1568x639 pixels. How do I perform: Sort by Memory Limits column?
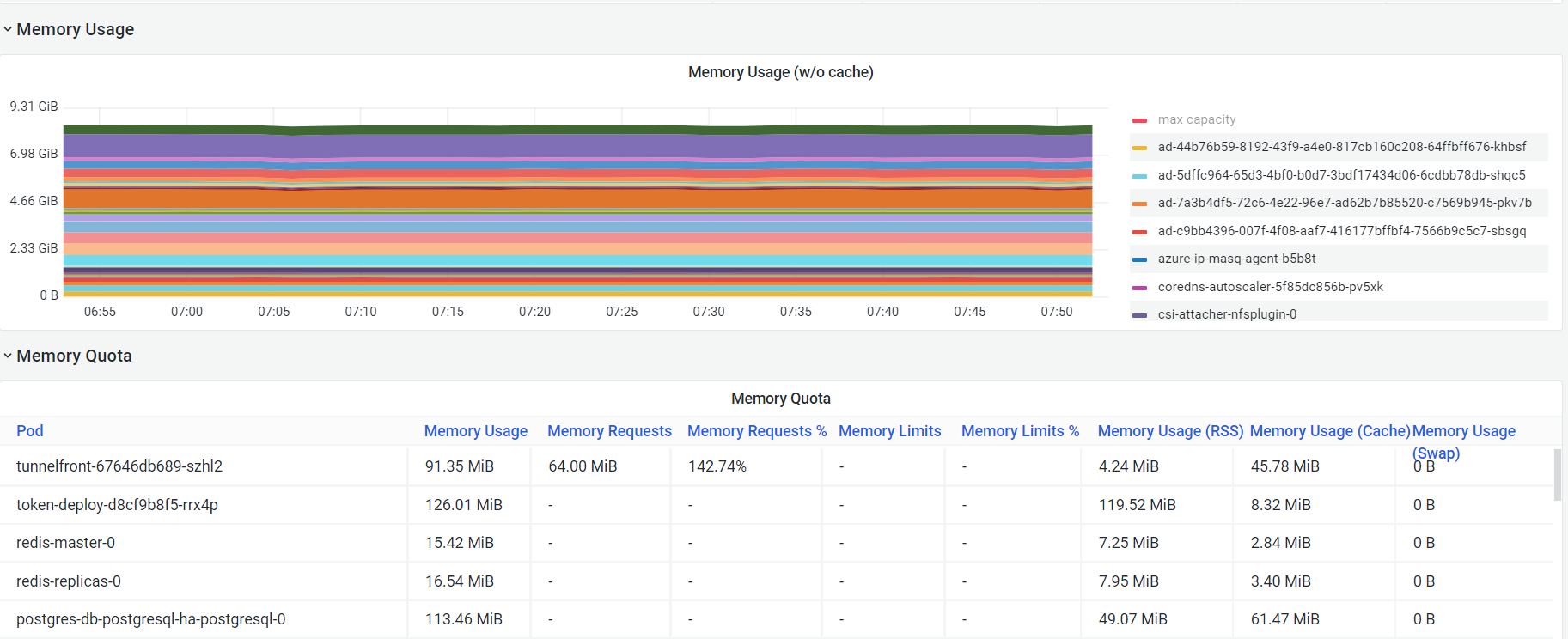(x=890, y=431)
